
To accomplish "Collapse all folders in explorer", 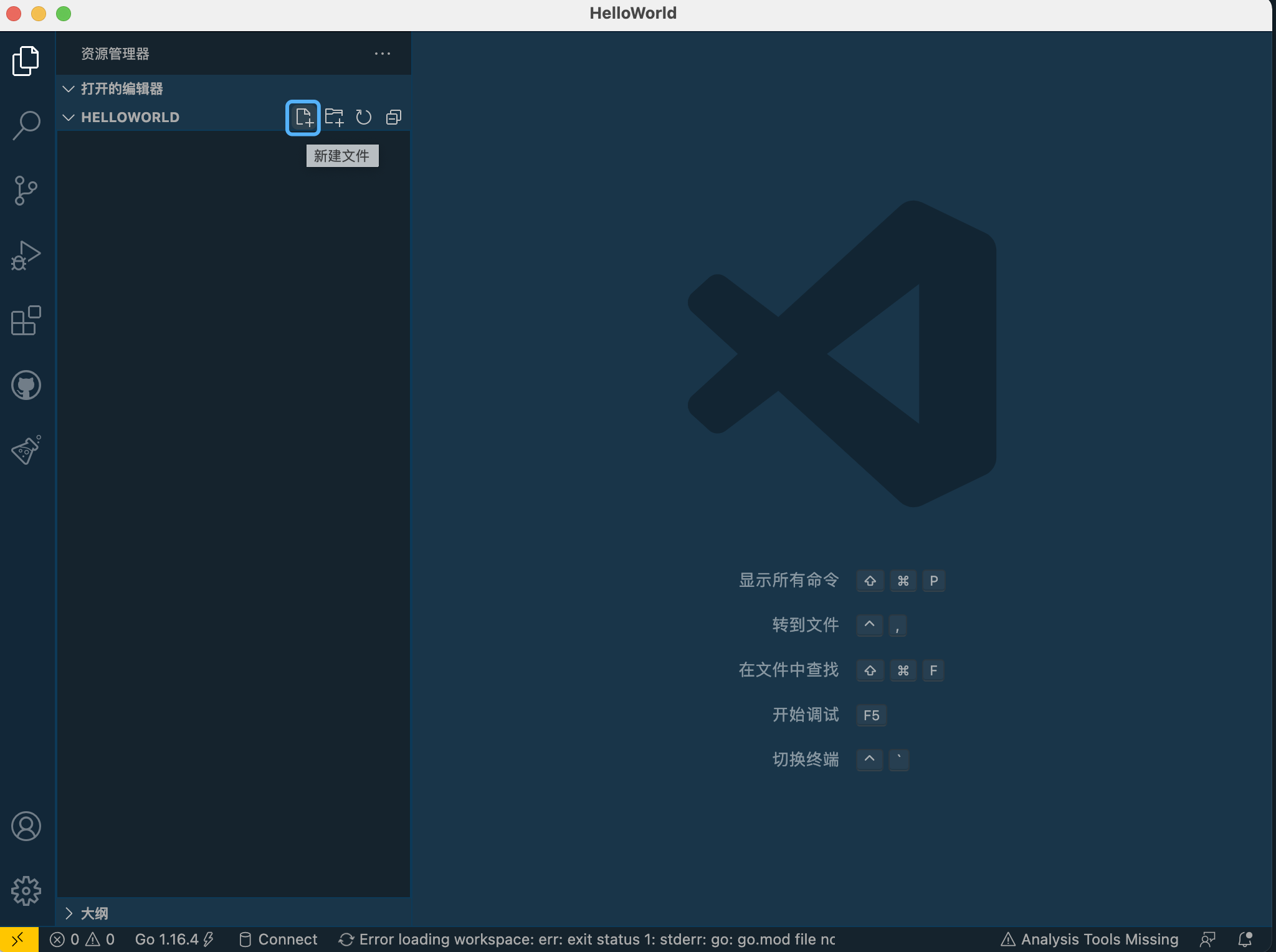I will pos(394,117).
